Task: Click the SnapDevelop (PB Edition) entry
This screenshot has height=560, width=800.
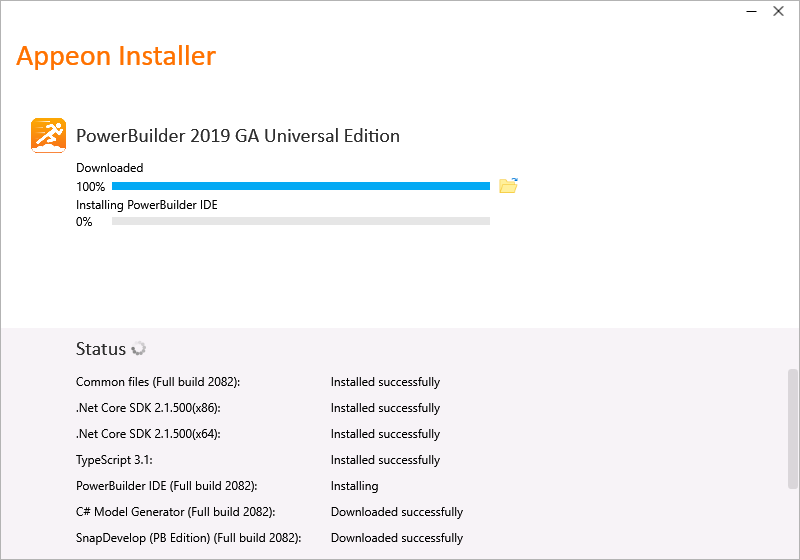Action: click(x=188, y=538)
